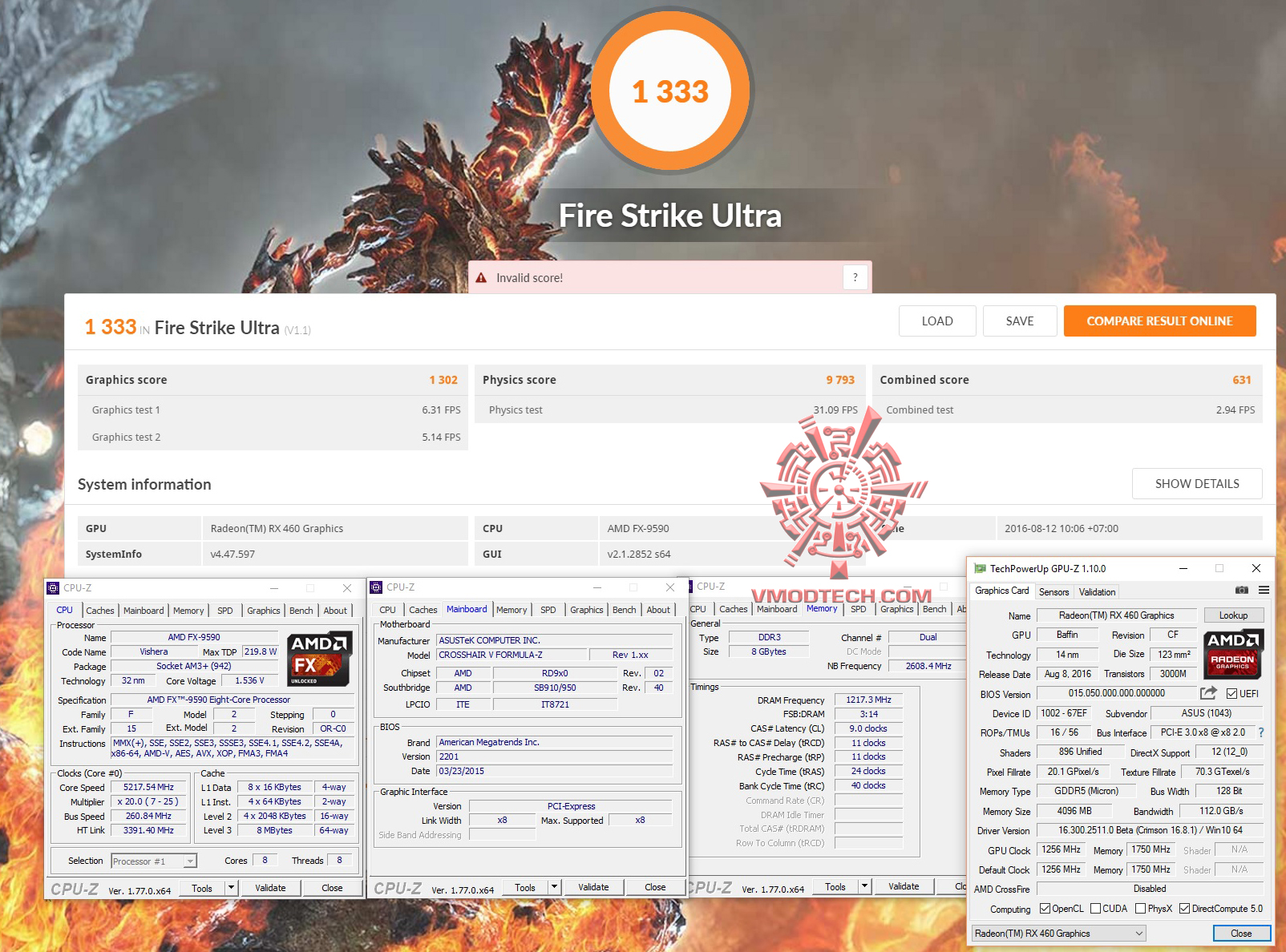Click the GPU-Z Name field showing Radeon RX 460
This screenshot has height=952, width=1286.
click(x=1116, y=615)
